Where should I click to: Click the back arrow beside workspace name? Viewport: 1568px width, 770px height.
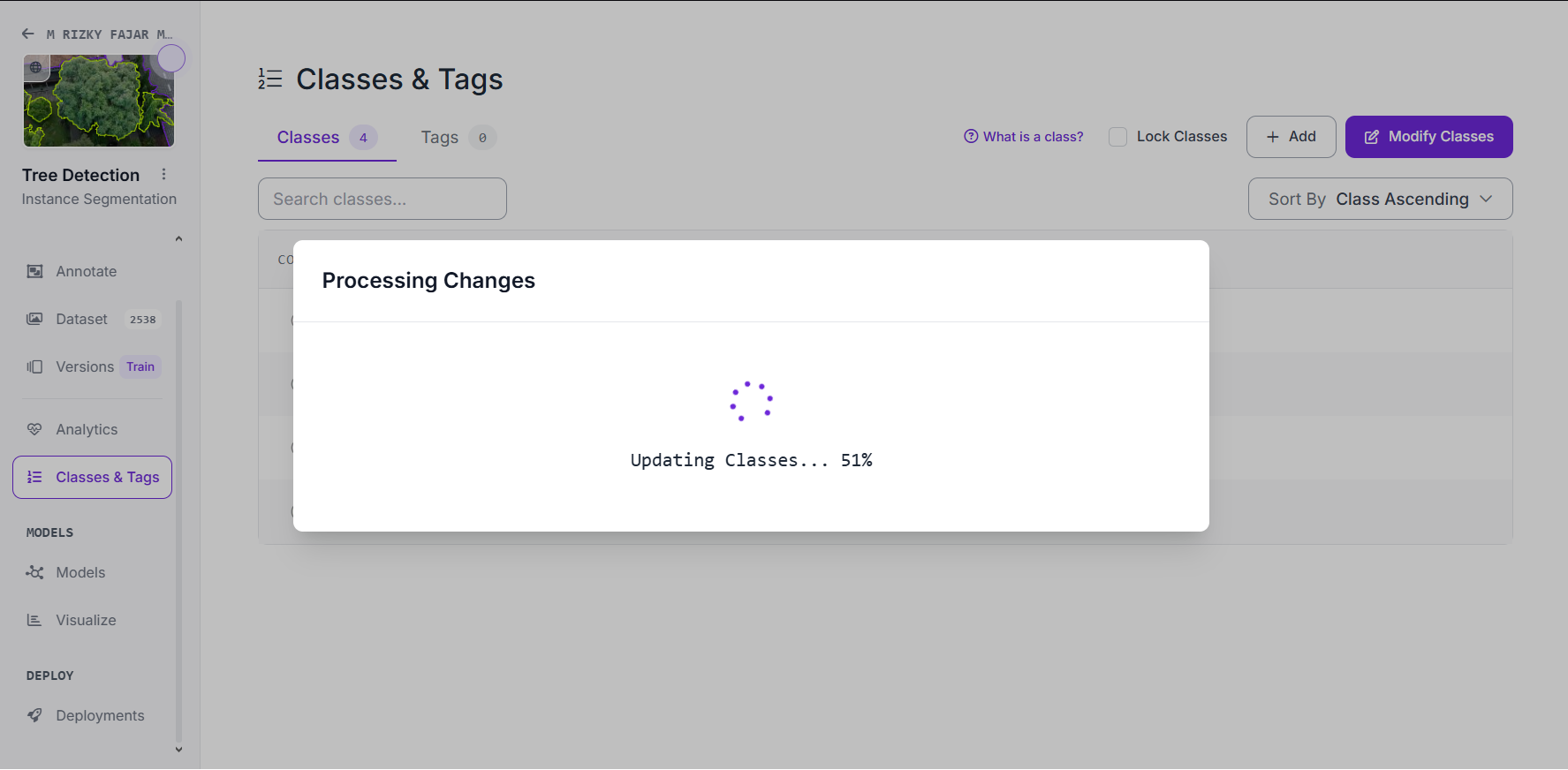coord(28,34)
